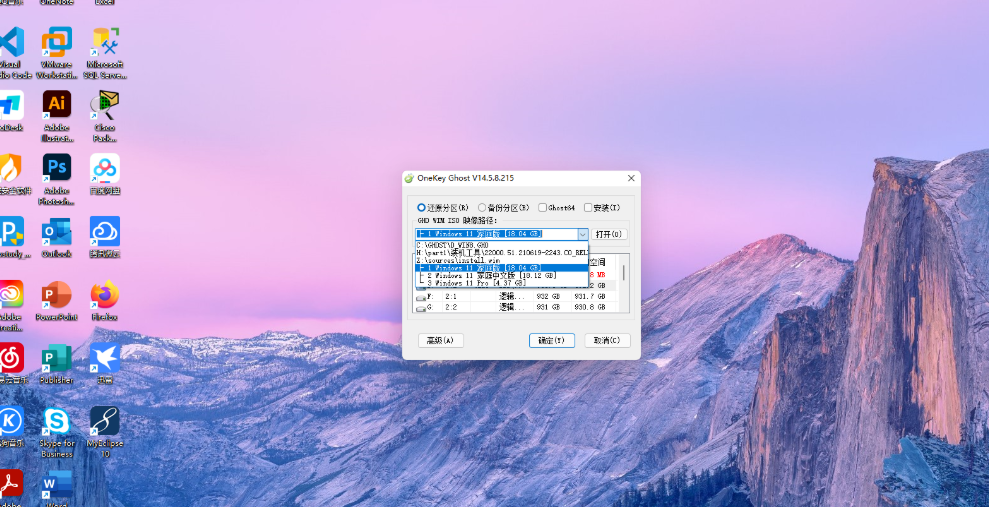Select the 迅雷 bird desktop icon
This screenshot has height=507, width=989.
105,363
